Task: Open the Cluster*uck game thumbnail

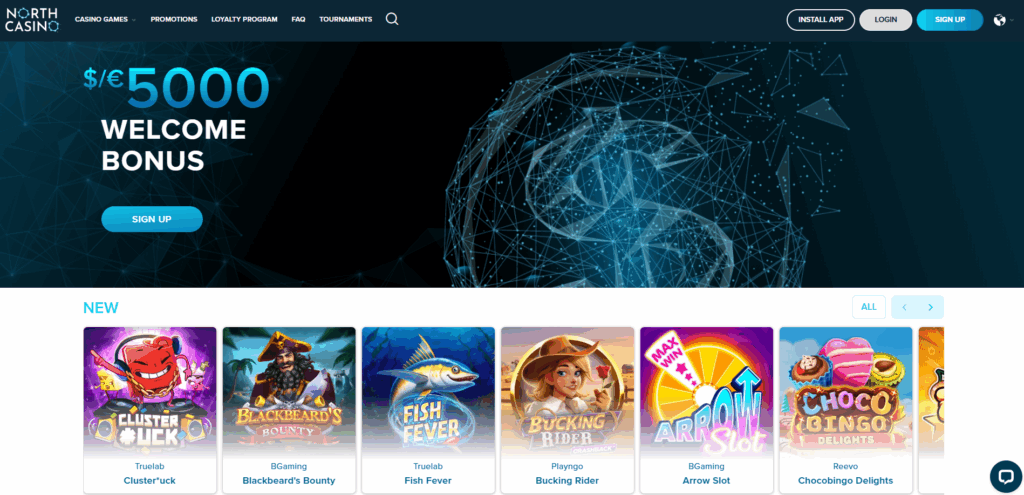Action: click(x=150, y=391)
